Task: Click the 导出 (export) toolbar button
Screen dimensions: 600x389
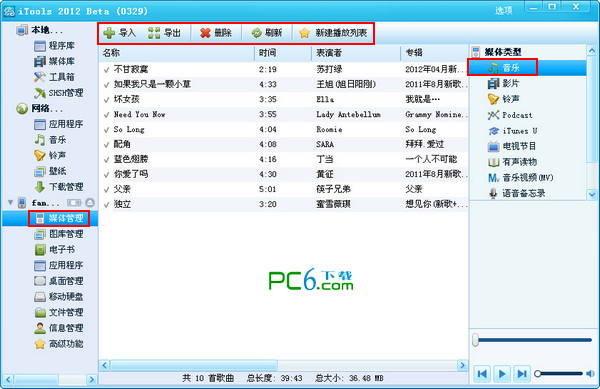Action: click(164, 33)
